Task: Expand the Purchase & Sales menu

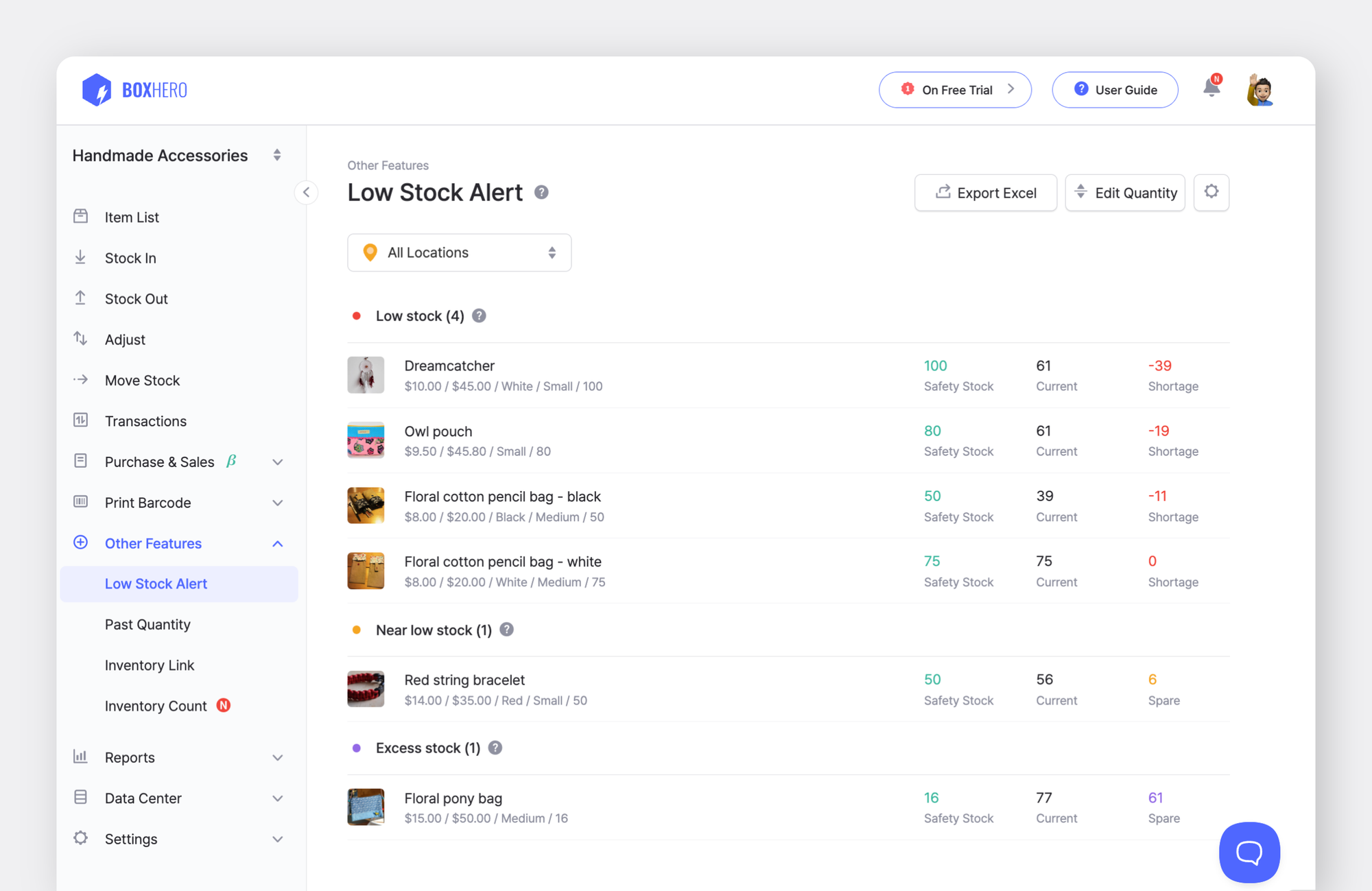Action: pos(277,462)
